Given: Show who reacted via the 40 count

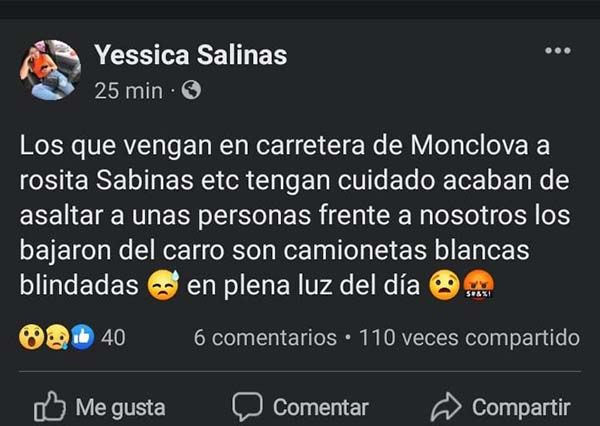Looking at the screenshot, I should pyautogui.click(x=113, y=338).
